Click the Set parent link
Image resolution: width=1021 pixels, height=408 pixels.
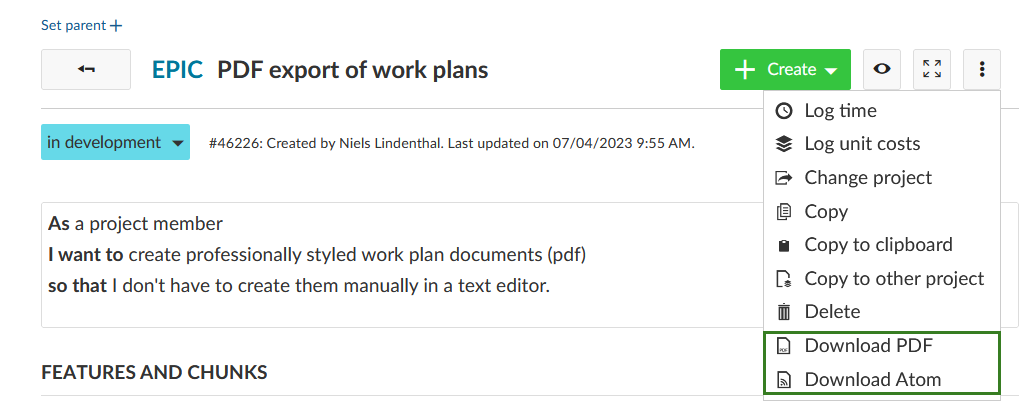(x=81, y=25)
